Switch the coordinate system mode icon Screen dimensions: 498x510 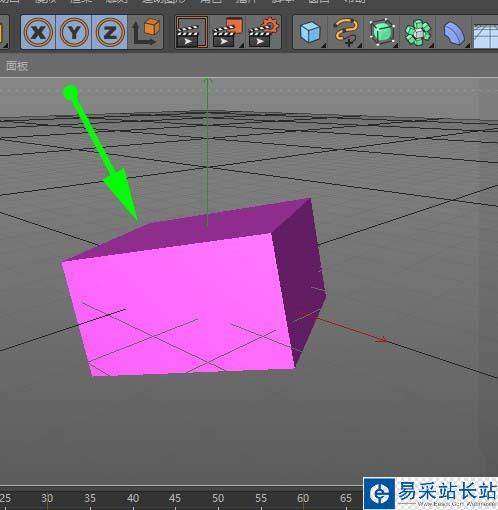click(146, 32)
